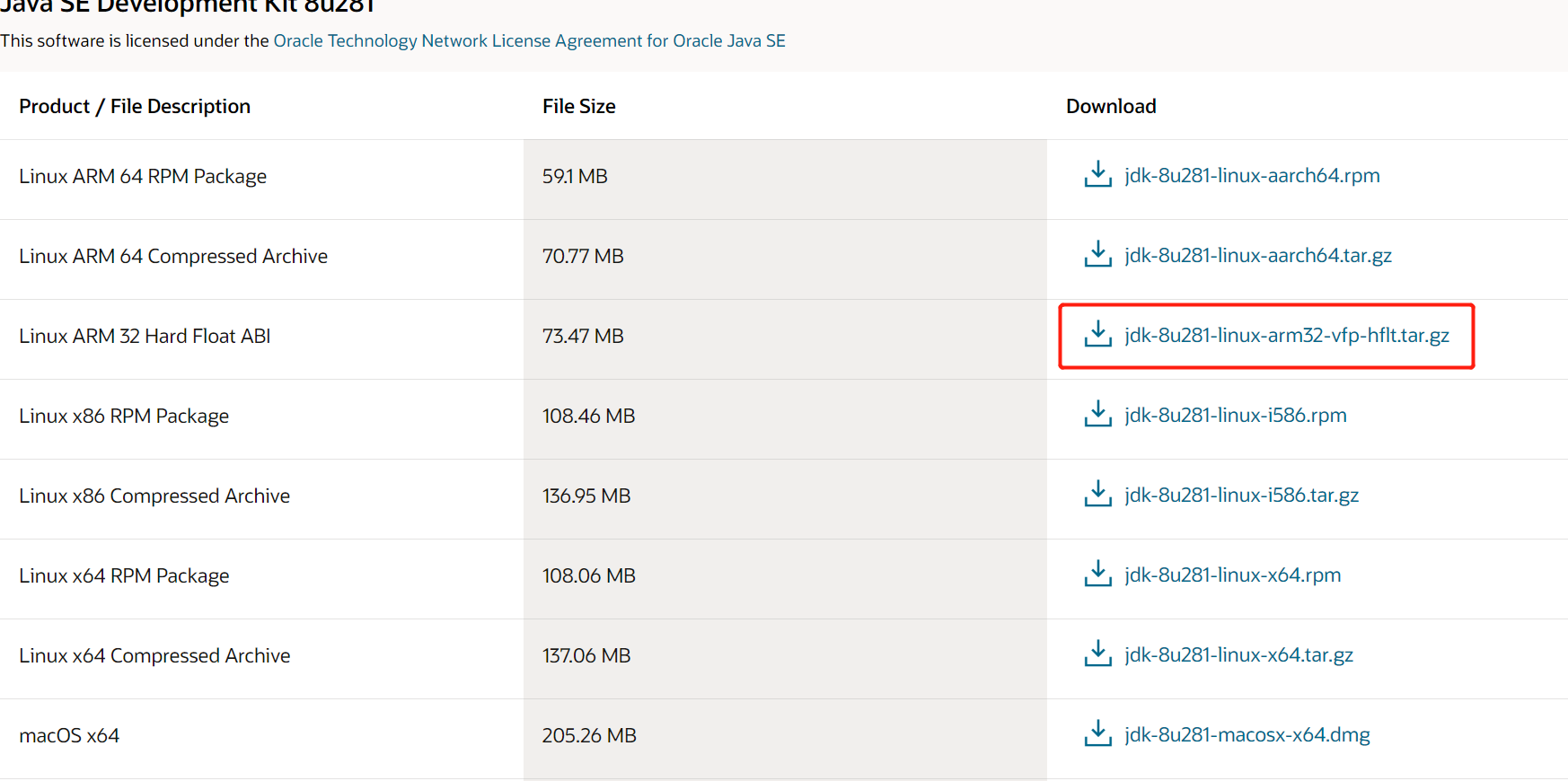Select the 'File Size' column header
This screenshot has height=781, width=1568.
tap(579, 106)
